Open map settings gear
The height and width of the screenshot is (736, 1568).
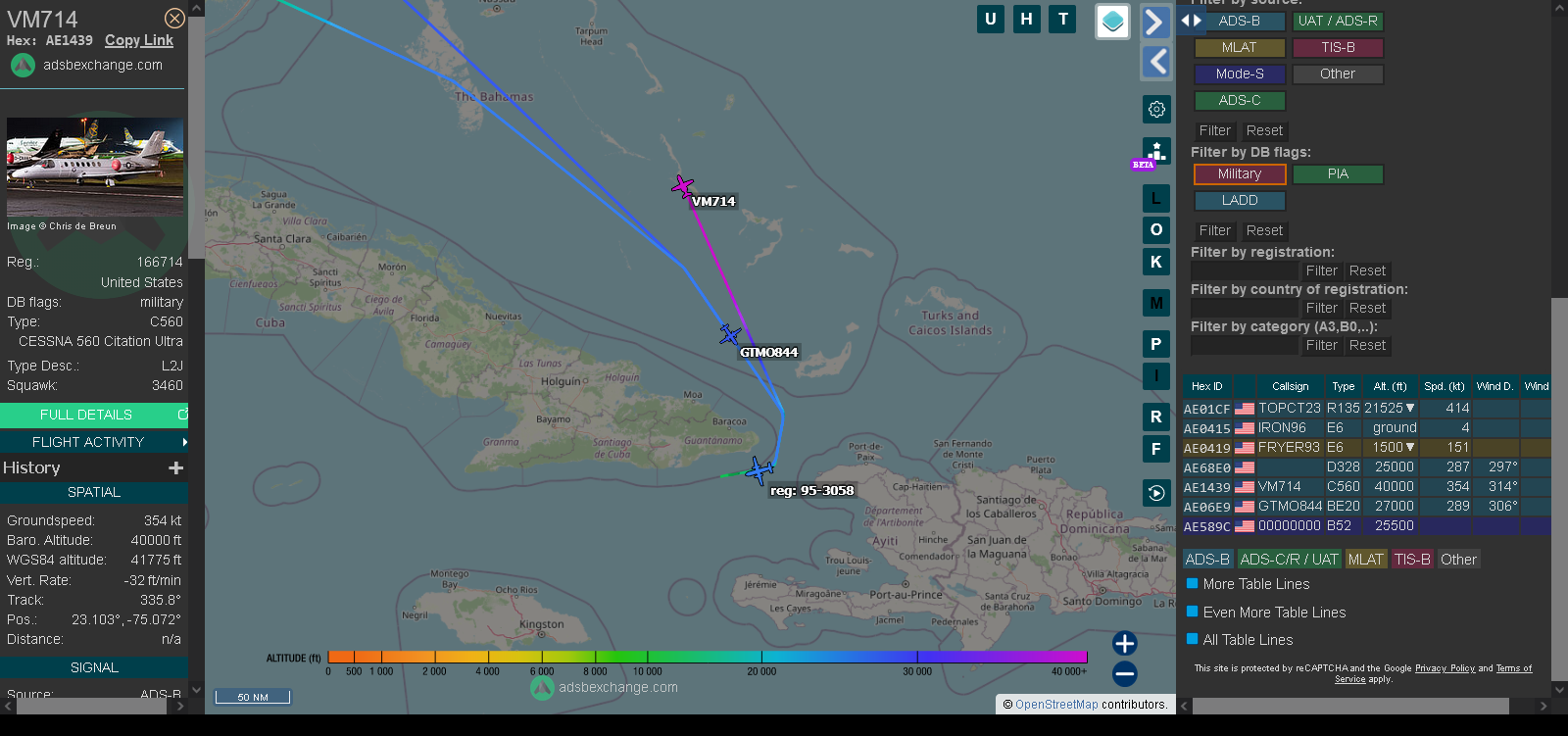(1156, 109)
